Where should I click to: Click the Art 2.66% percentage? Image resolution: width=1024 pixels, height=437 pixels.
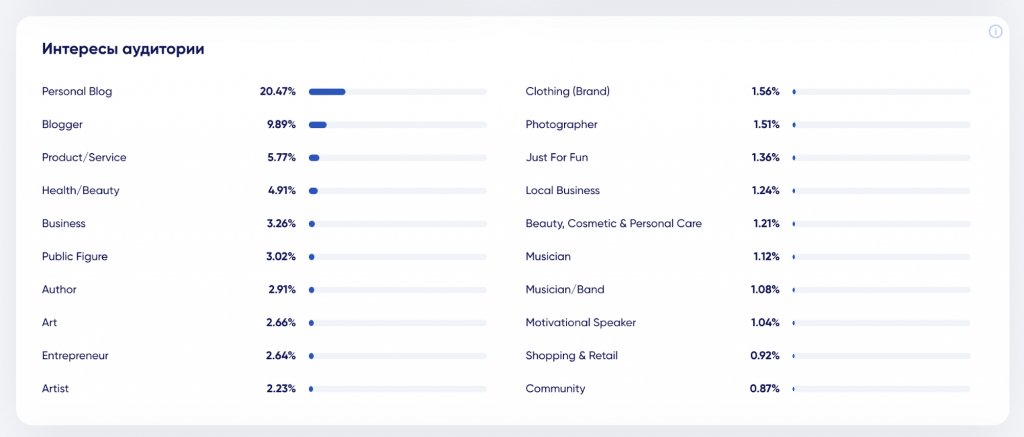pos(281,323)
